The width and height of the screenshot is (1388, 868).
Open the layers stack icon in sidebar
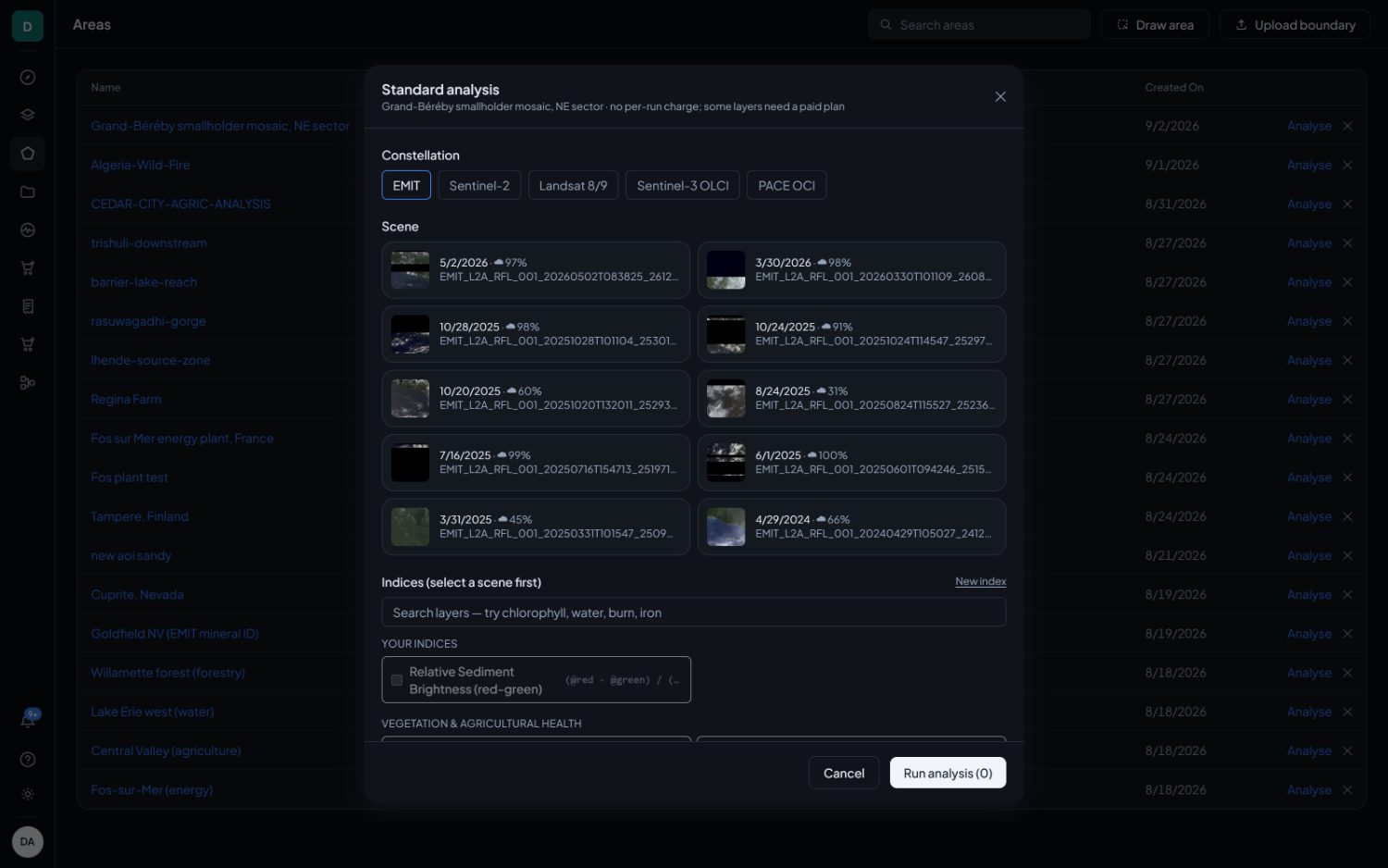point(28,116)
